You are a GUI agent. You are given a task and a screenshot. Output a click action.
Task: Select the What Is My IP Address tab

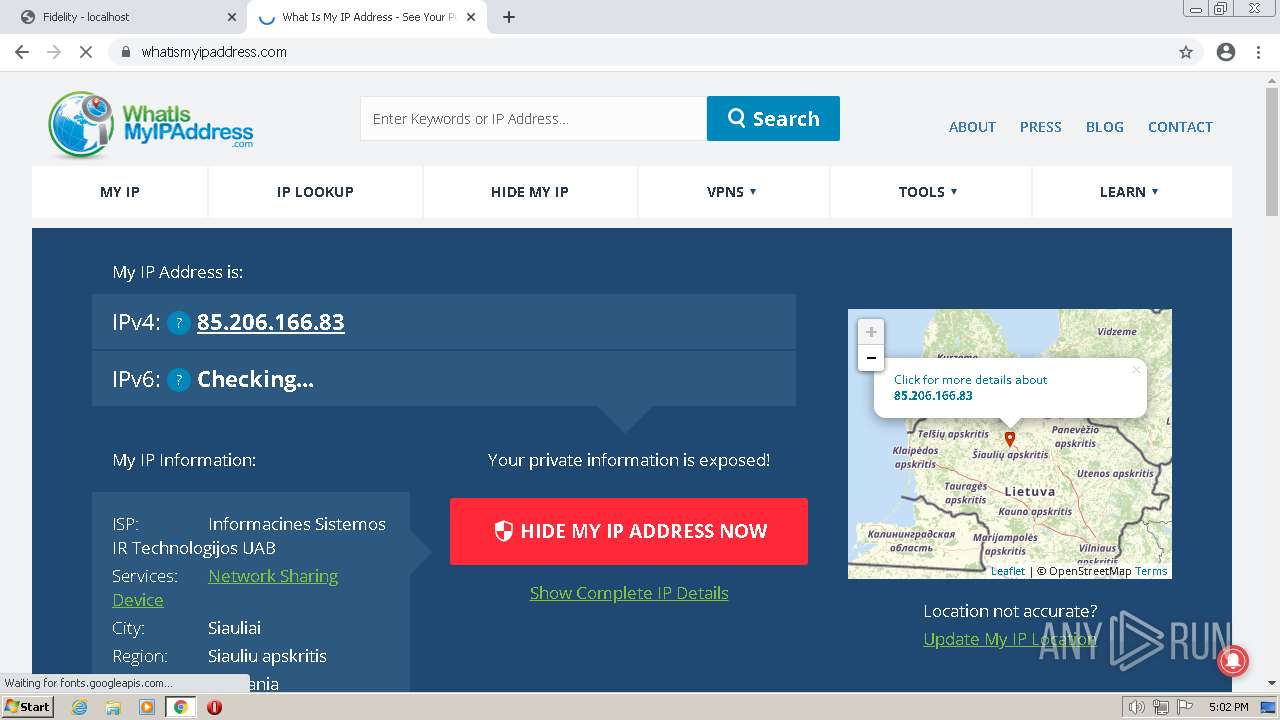pyautogui.click(x=365, y=17)
